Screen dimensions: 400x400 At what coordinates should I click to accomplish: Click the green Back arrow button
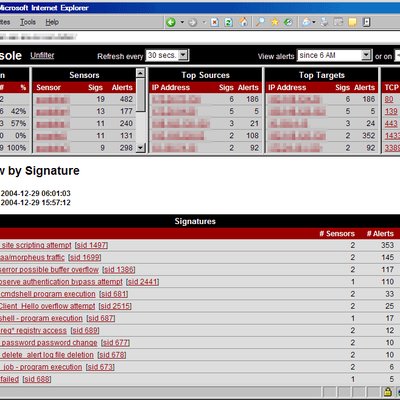171,22
